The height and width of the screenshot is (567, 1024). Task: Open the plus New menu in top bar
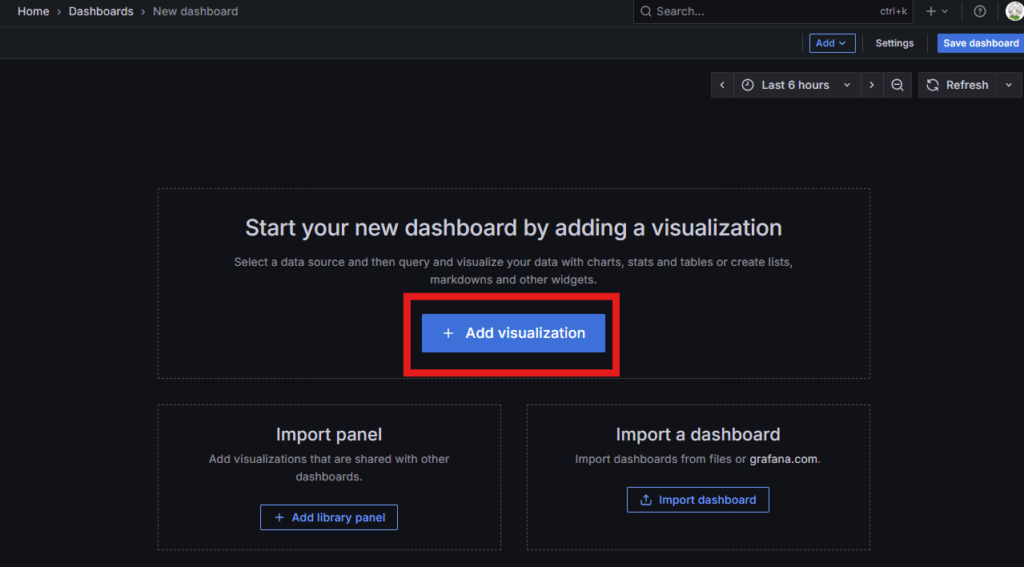point(936,11)
